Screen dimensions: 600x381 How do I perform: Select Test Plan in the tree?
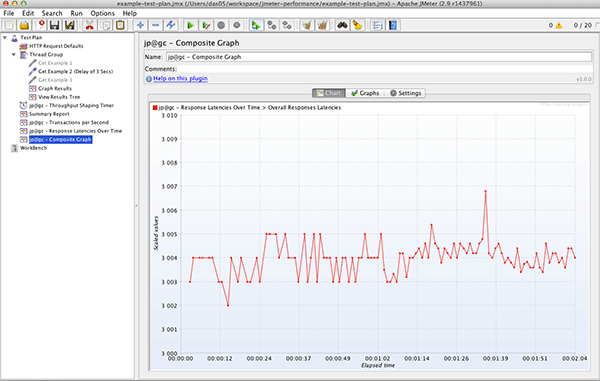(31, 37)
